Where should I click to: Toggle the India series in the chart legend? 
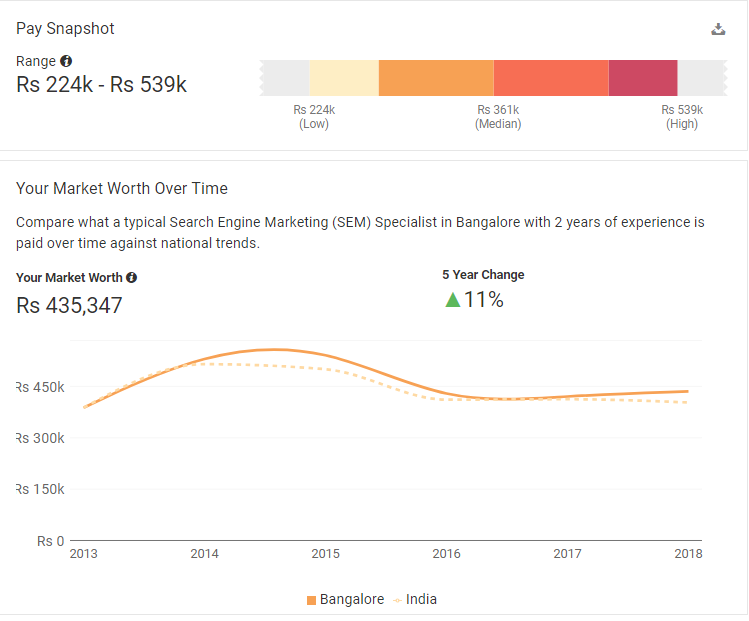click(x=415, y=600)
